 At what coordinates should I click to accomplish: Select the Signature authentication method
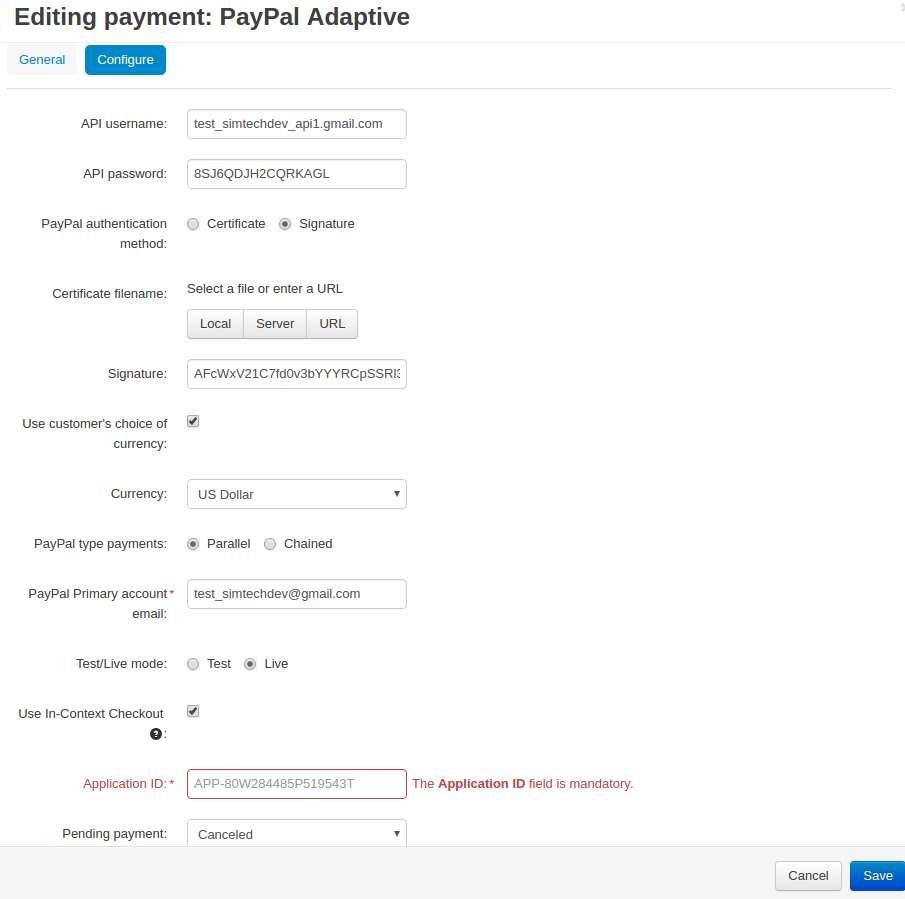(x=285, y=224)
